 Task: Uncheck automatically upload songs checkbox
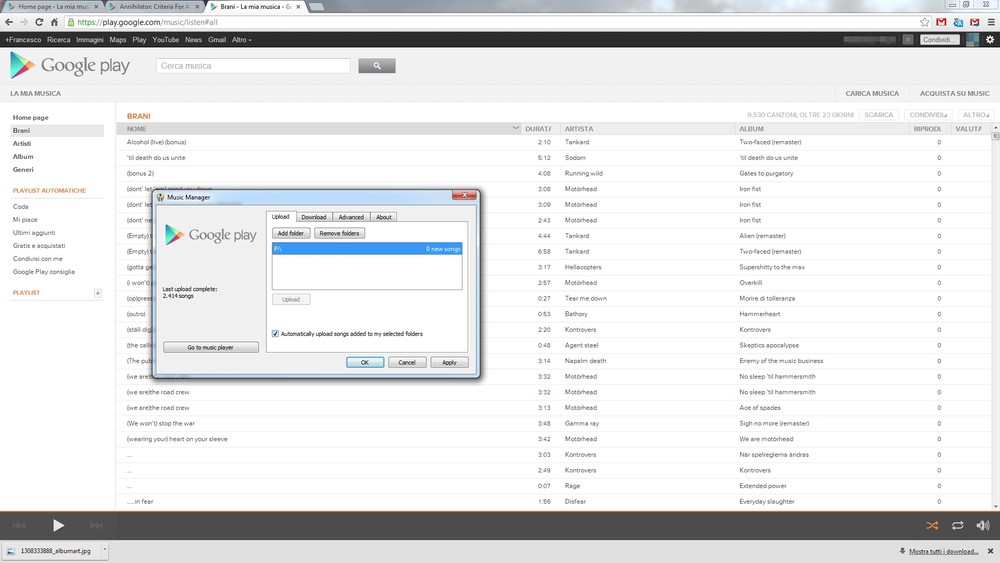tap(276, 334)
